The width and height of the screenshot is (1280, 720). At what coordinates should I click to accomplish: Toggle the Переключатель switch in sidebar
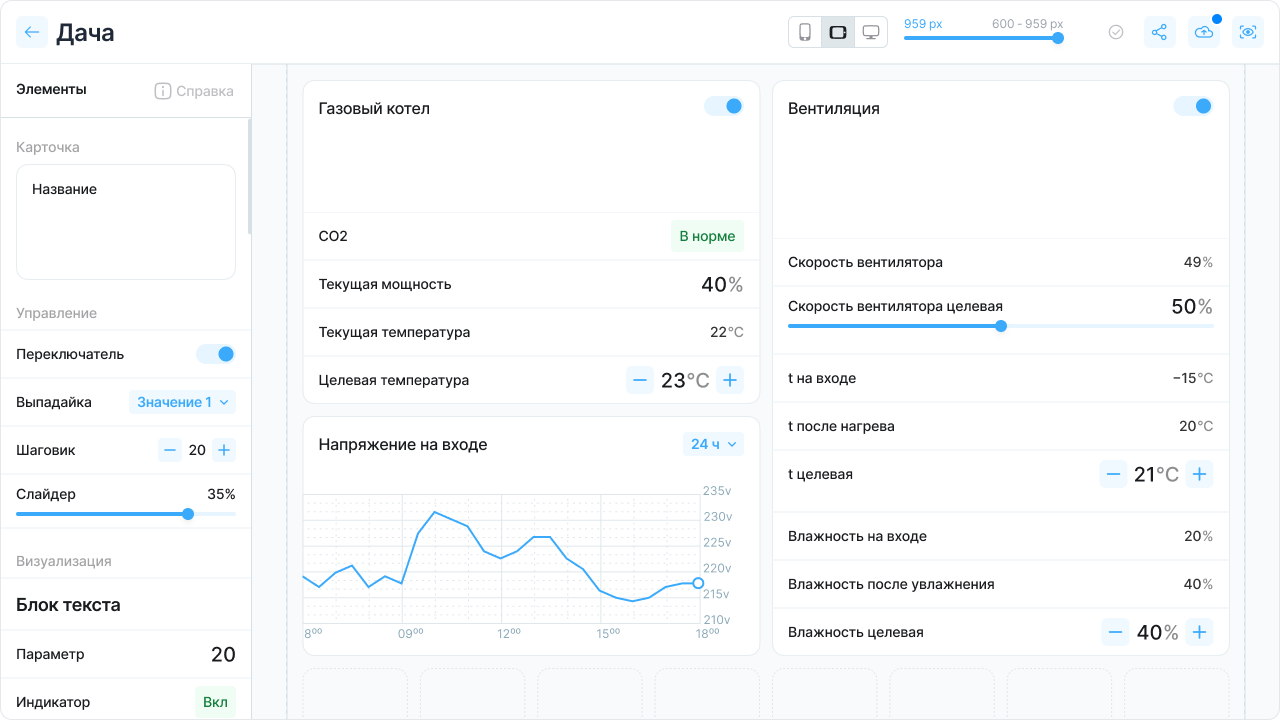coord(216,354)
